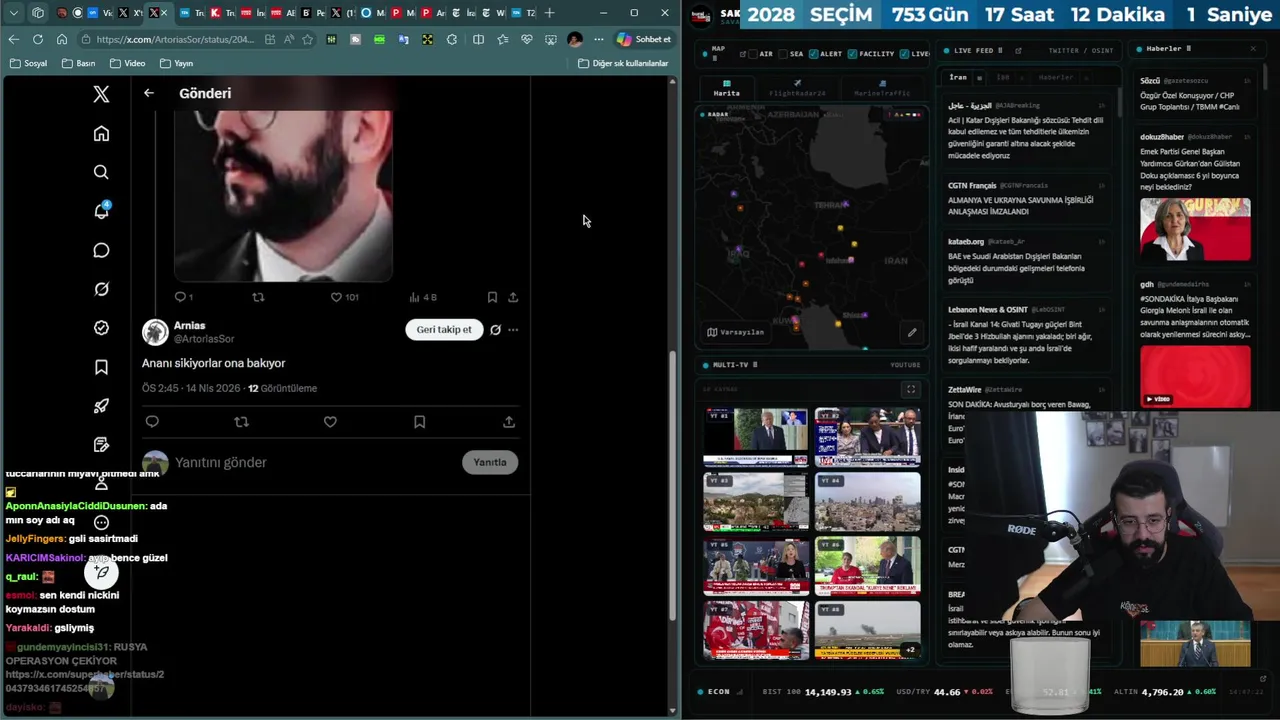Viewport: 1280px width, 720px height.
Task: Like the quoted post showing 101 likes
Action: [337, 297]
